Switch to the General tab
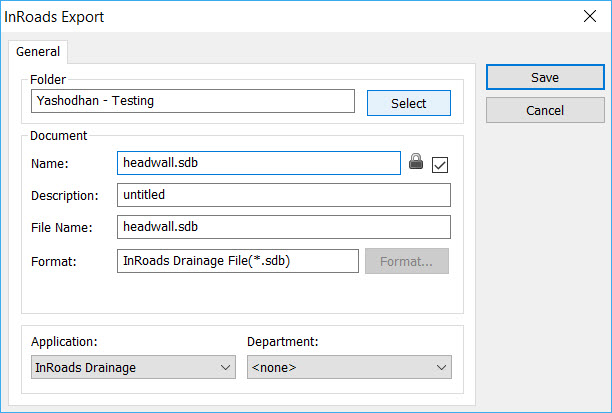 (38, 51)
